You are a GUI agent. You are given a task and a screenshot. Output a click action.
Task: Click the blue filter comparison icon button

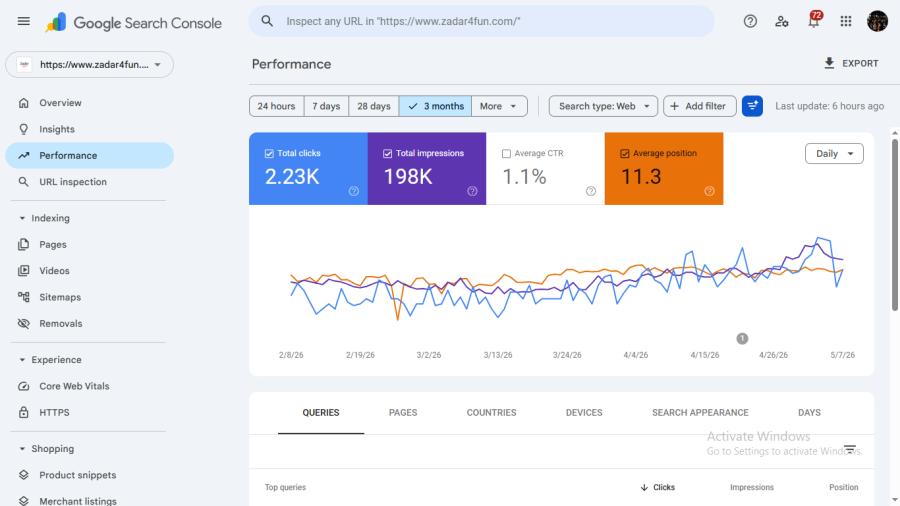point(752,106)
